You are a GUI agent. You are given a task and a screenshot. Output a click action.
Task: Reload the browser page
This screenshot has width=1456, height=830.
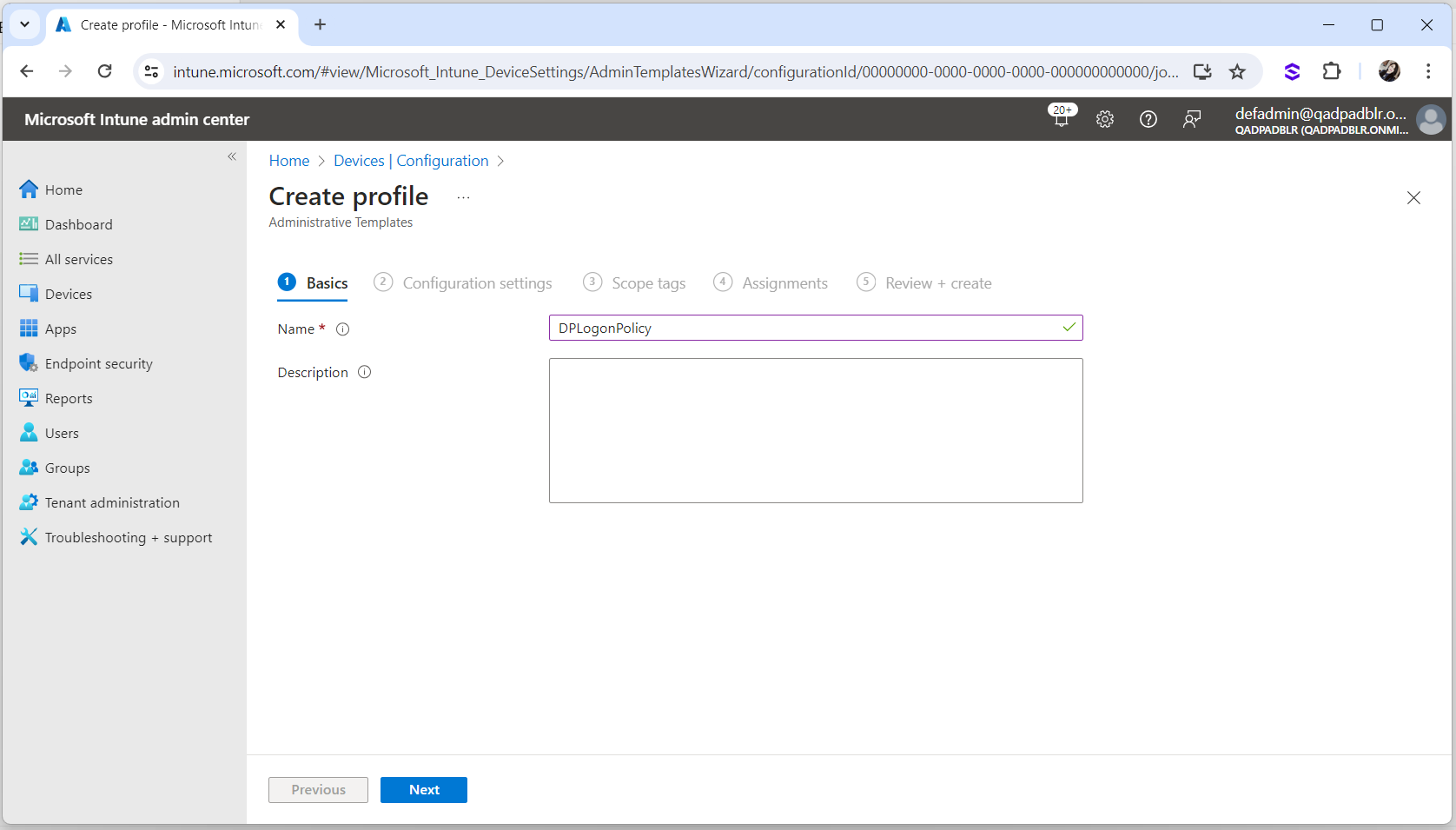[105, 71]
